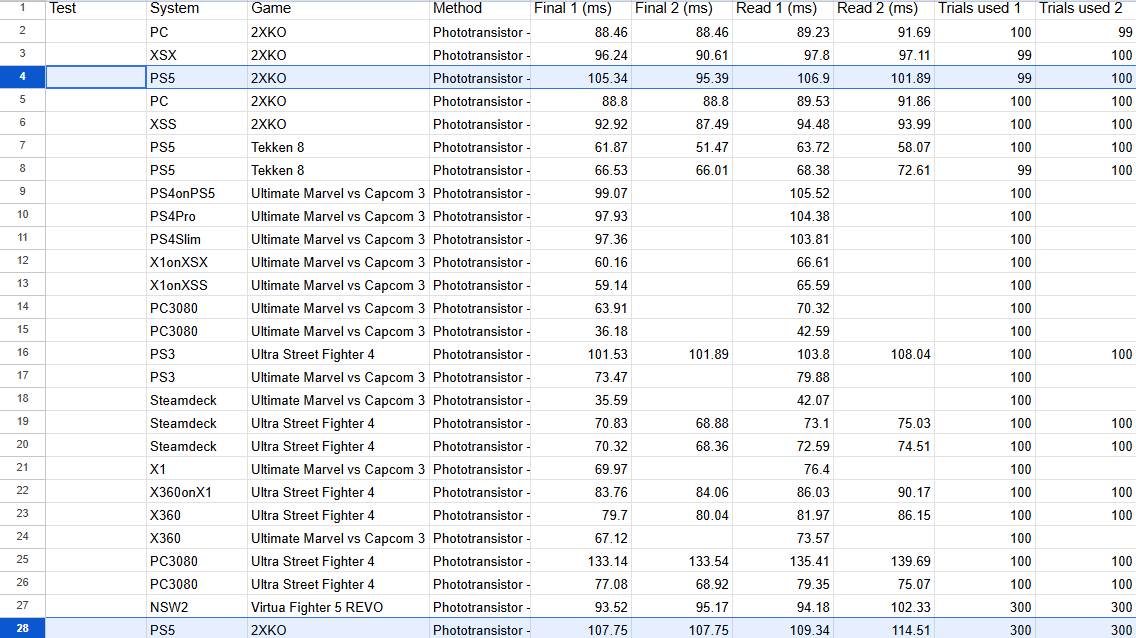Image resolution: width=1136 pixels, height=638 pixels.
Task: Select "Ultimate Marvel vs Capcom 3" in PS4Pro row
Action: point(338,216)
